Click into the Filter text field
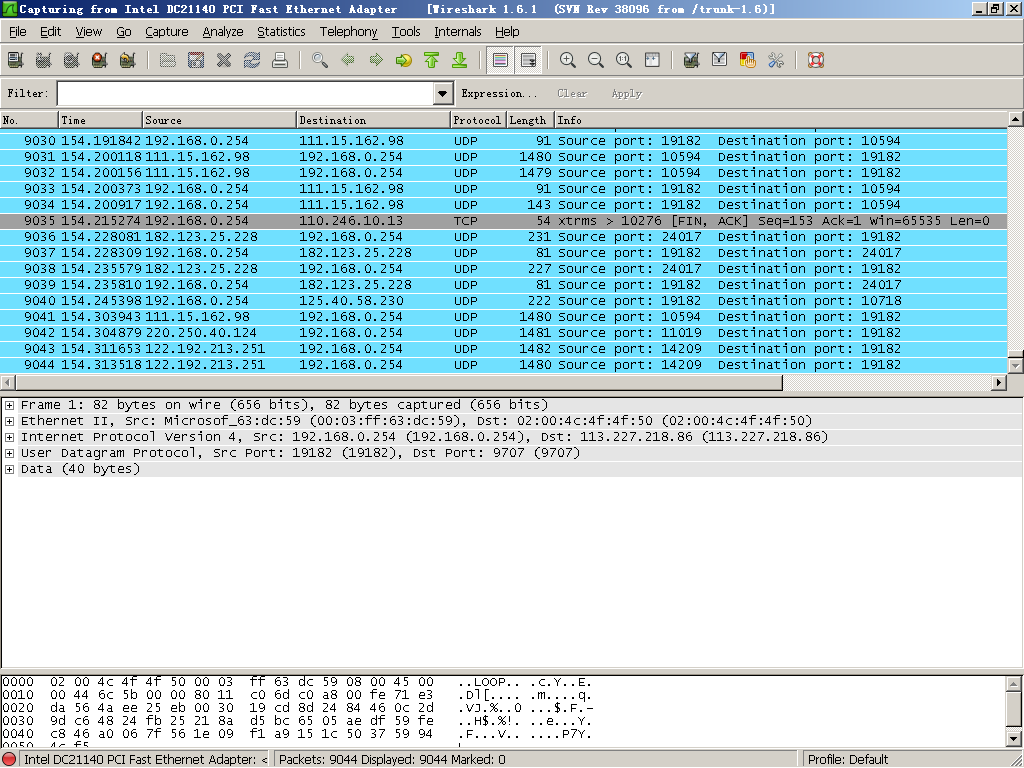The image size is (1024, 768). (245, 93)
